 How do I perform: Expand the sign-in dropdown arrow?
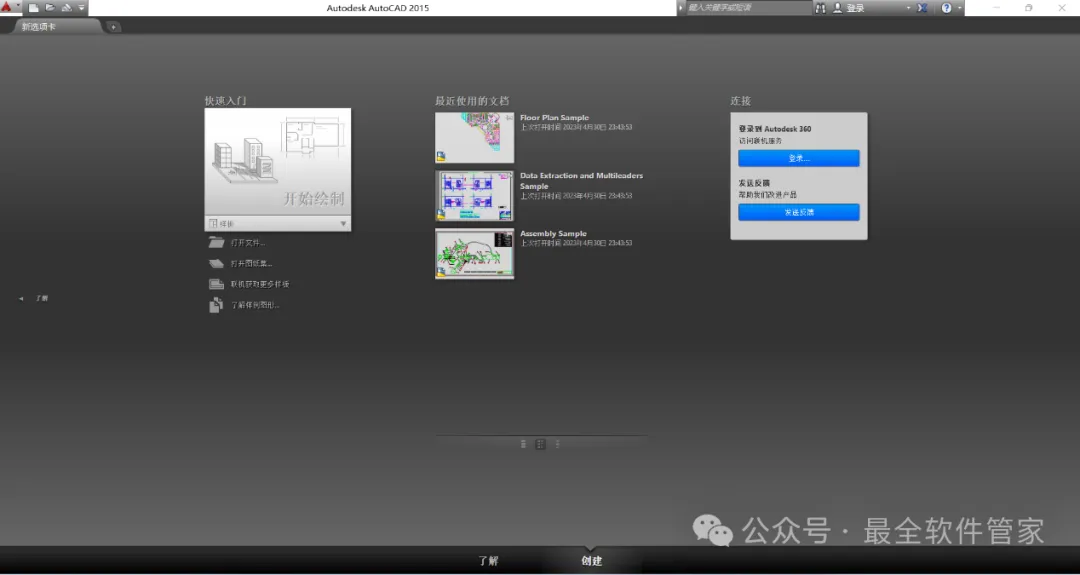click(x=908, y=8)
